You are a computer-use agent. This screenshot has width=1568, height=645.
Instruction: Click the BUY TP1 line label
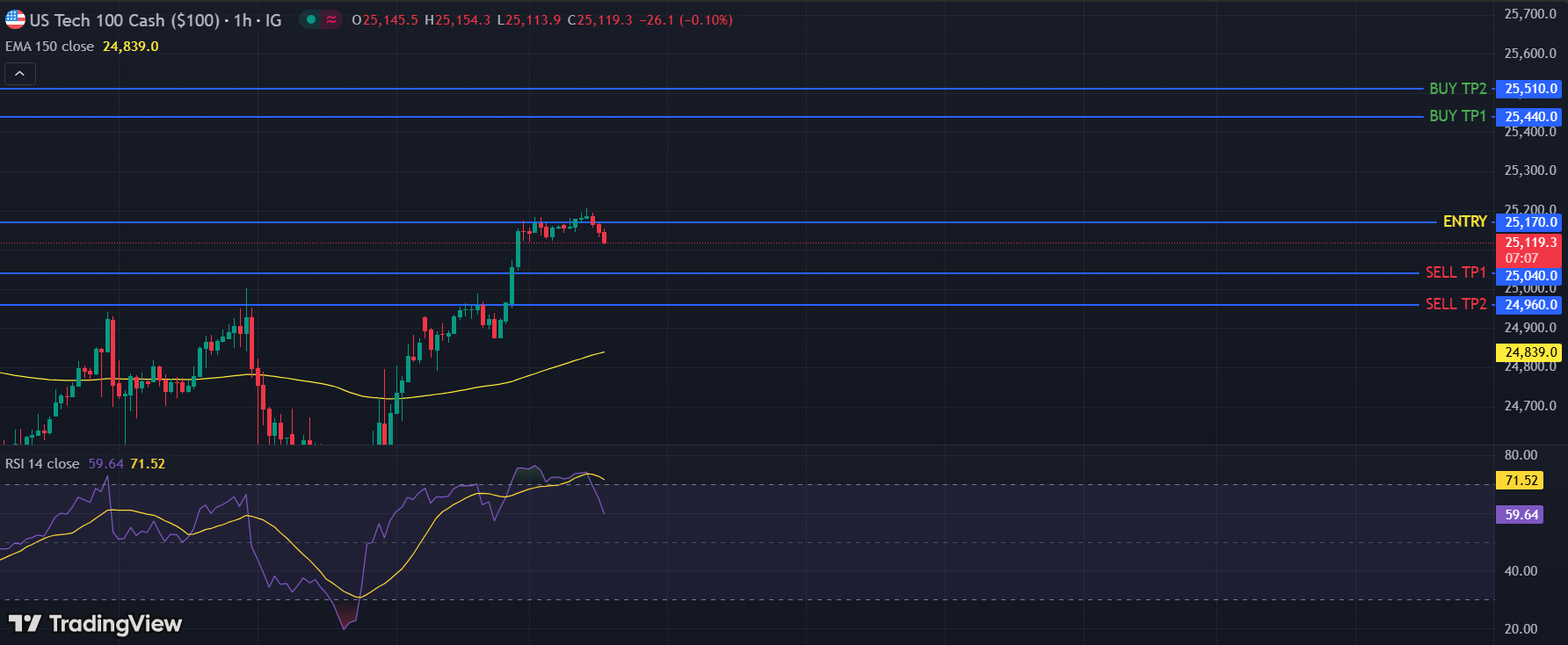click(1457, 116)
